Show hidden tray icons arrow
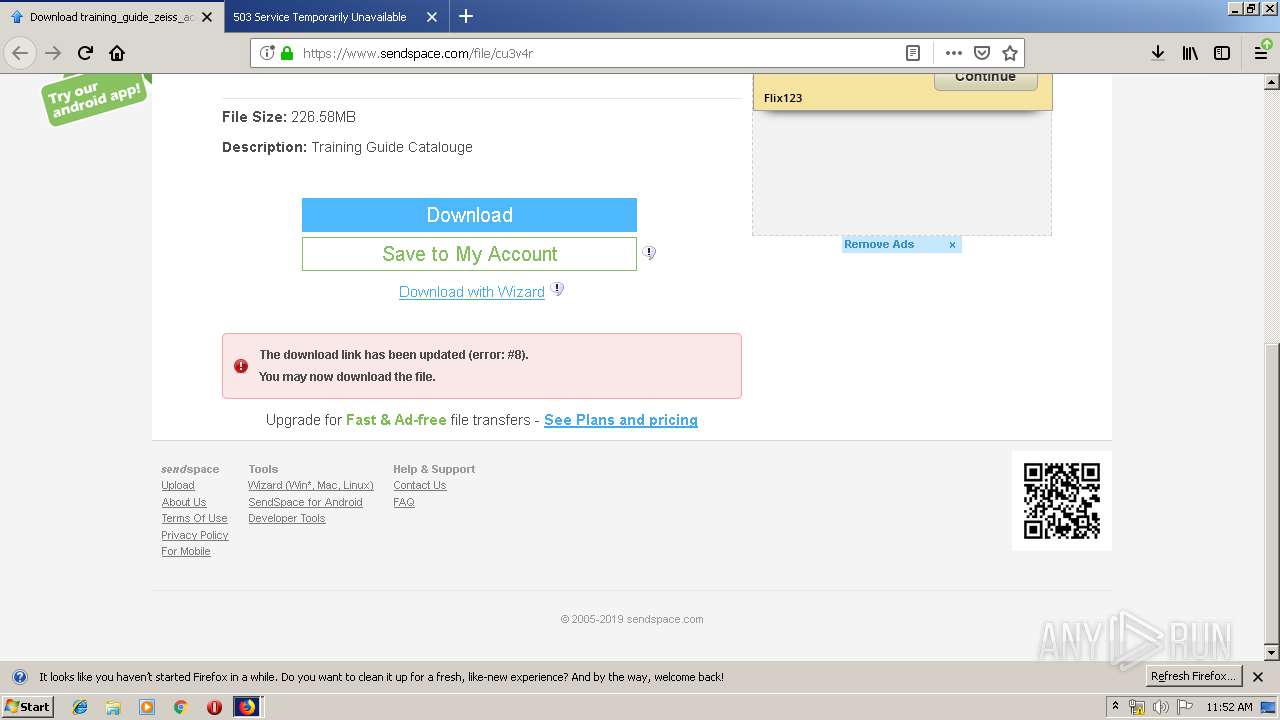1280x720 pixels. (1115, 707)
